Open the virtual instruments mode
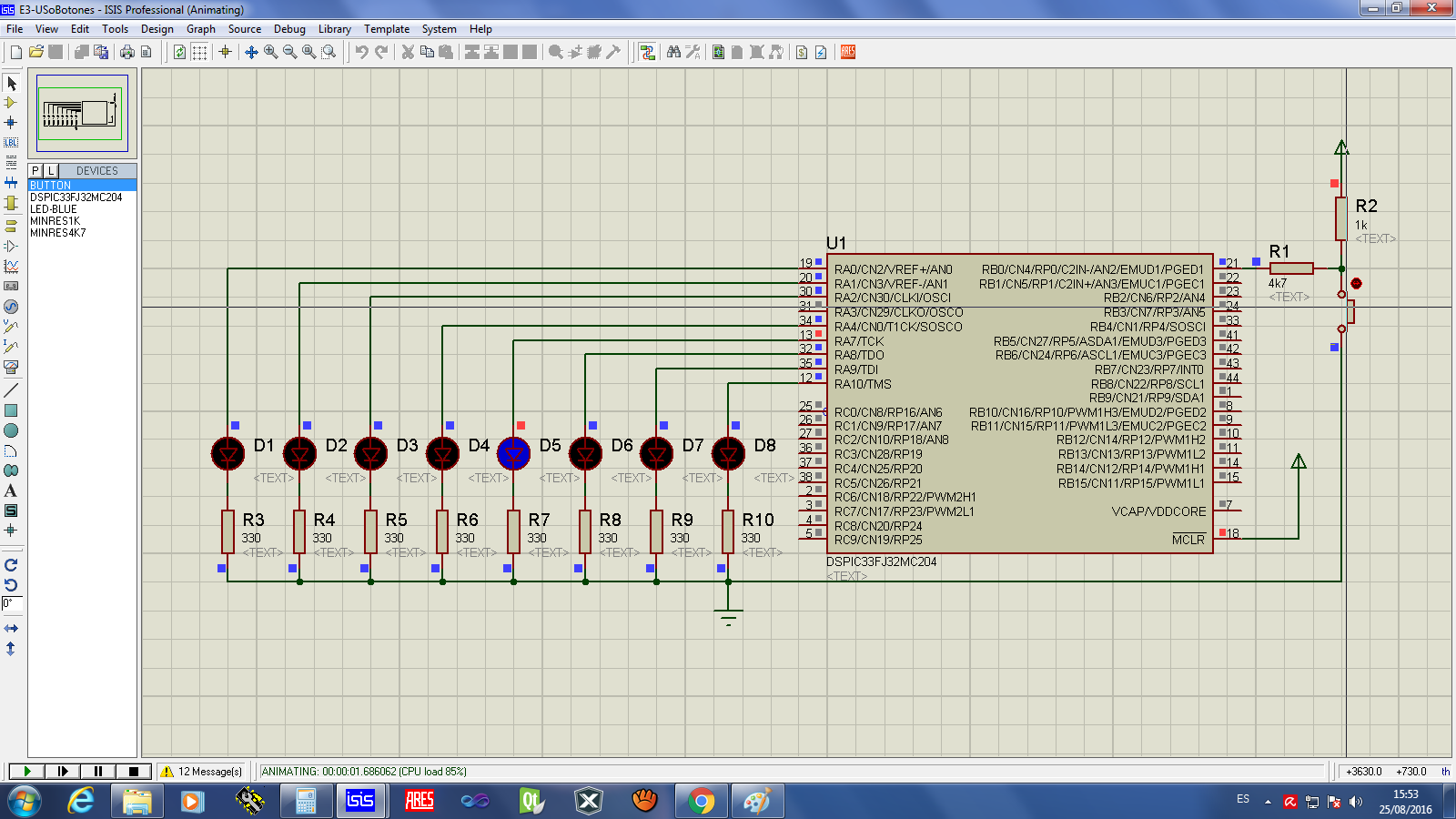1456x819 pixels. tap(11, 367)
